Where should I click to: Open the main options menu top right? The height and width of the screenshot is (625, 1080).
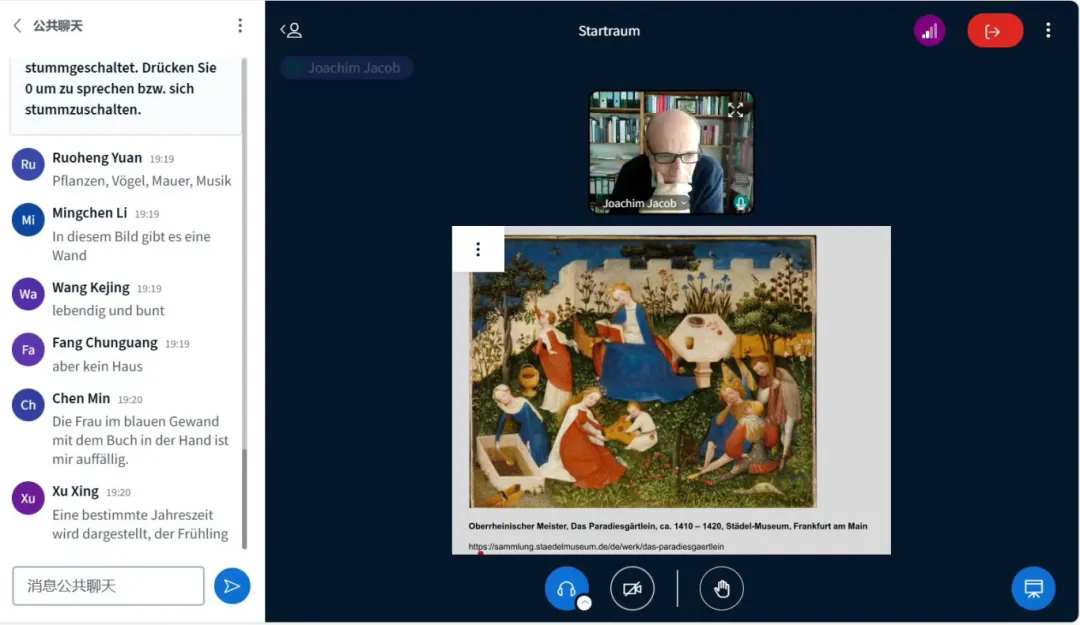pos(1047,31)
